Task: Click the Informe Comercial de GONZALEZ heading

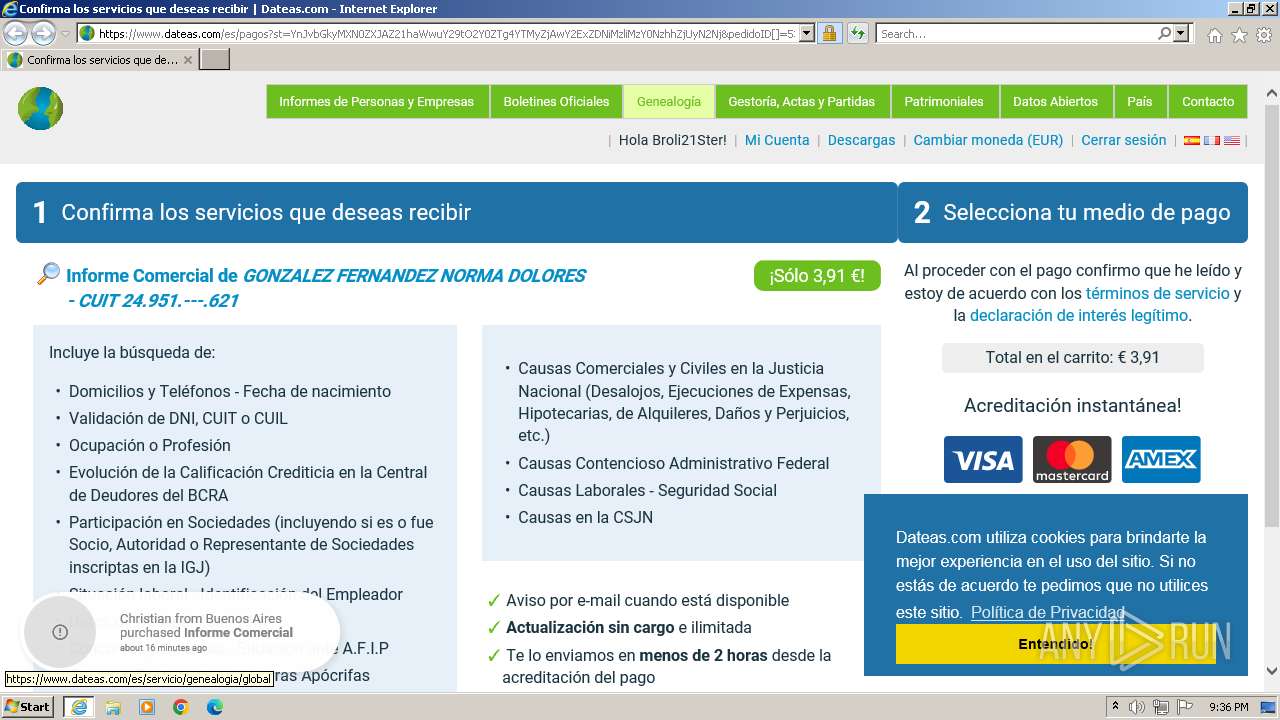Action: (326, 288)
